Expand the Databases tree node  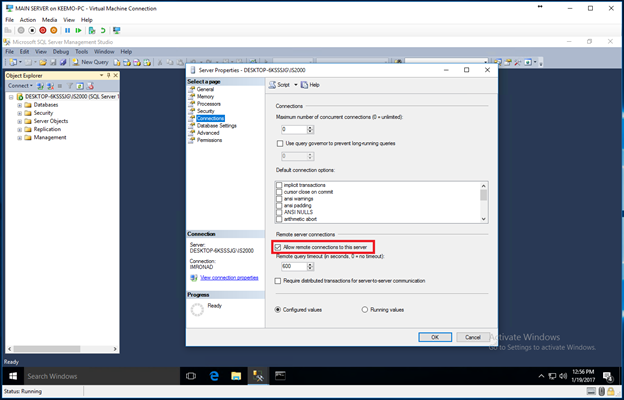point(20,105)
